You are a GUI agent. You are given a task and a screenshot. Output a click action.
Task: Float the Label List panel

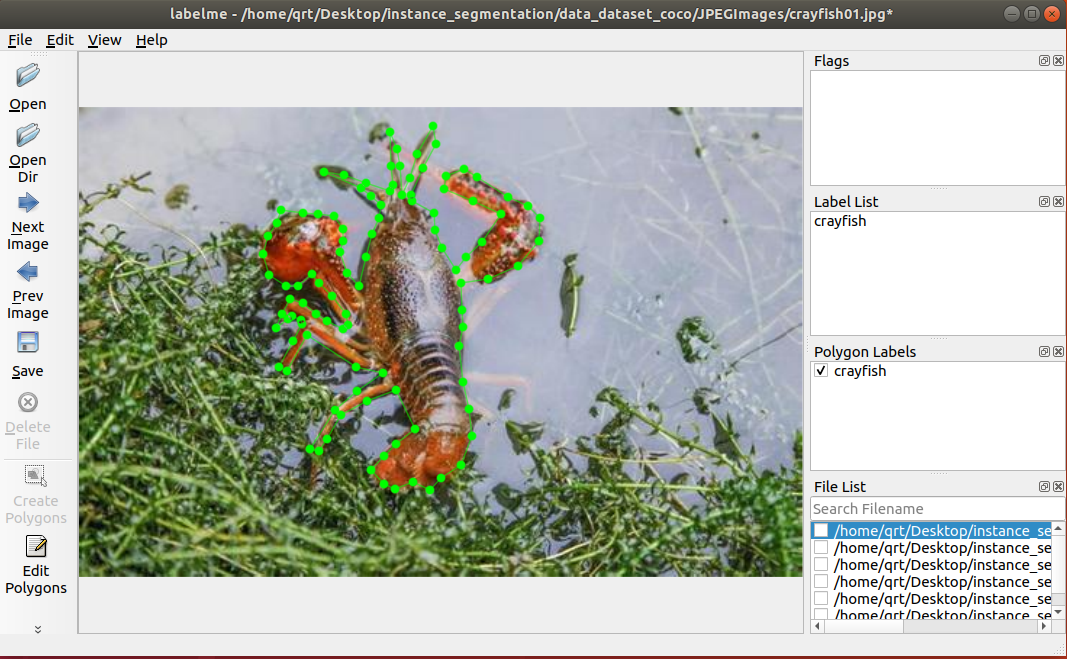[1044, 202]
